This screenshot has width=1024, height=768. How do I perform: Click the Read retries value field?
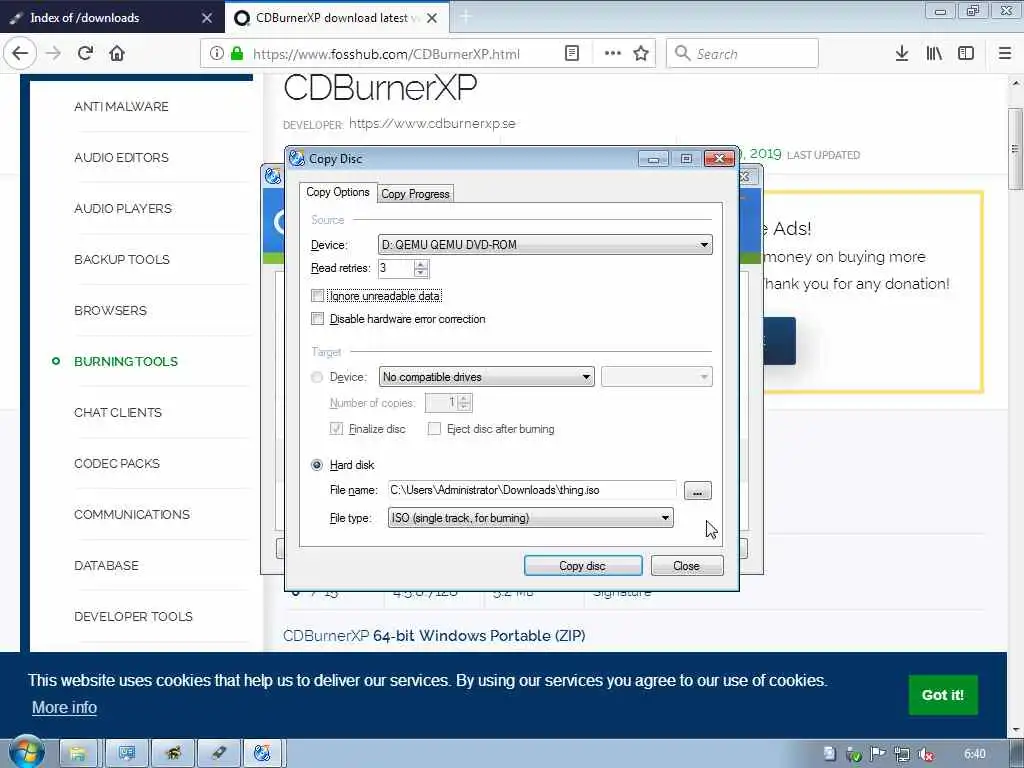(x=396, y=268)
